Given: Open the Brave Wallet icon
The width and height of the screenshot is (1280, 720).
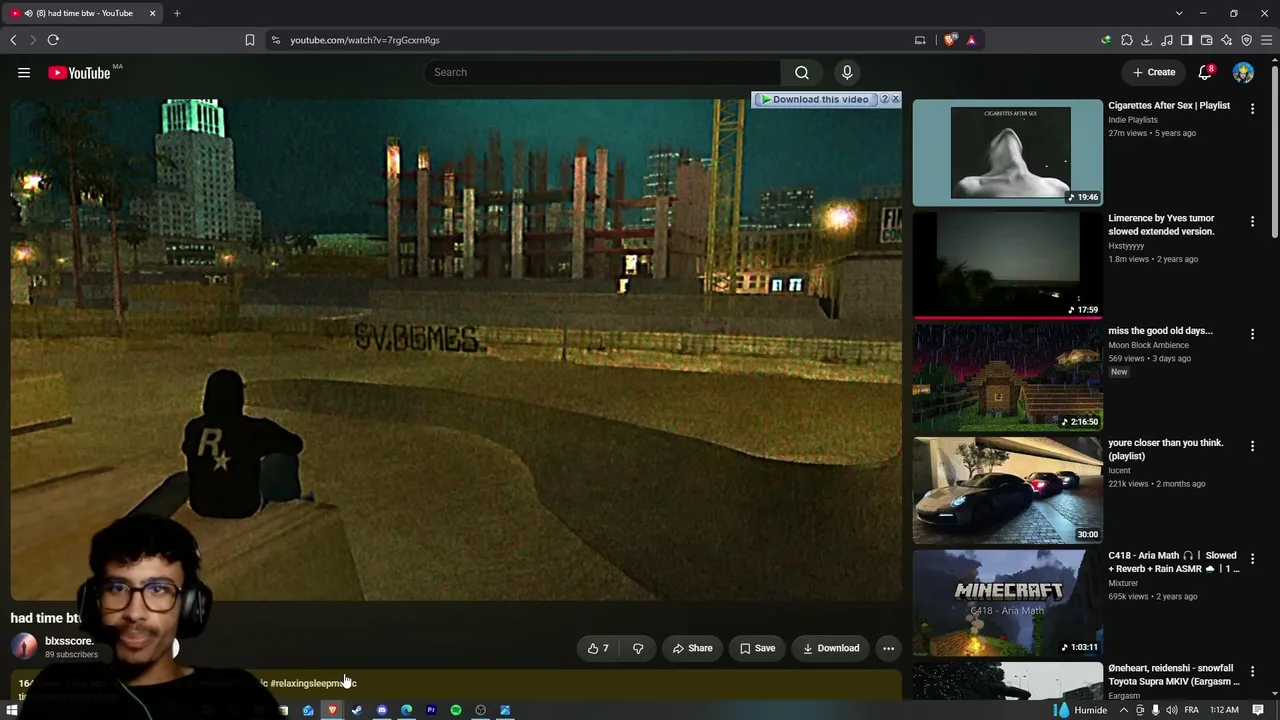Looking at the screenshot, I should point(1207,40).
